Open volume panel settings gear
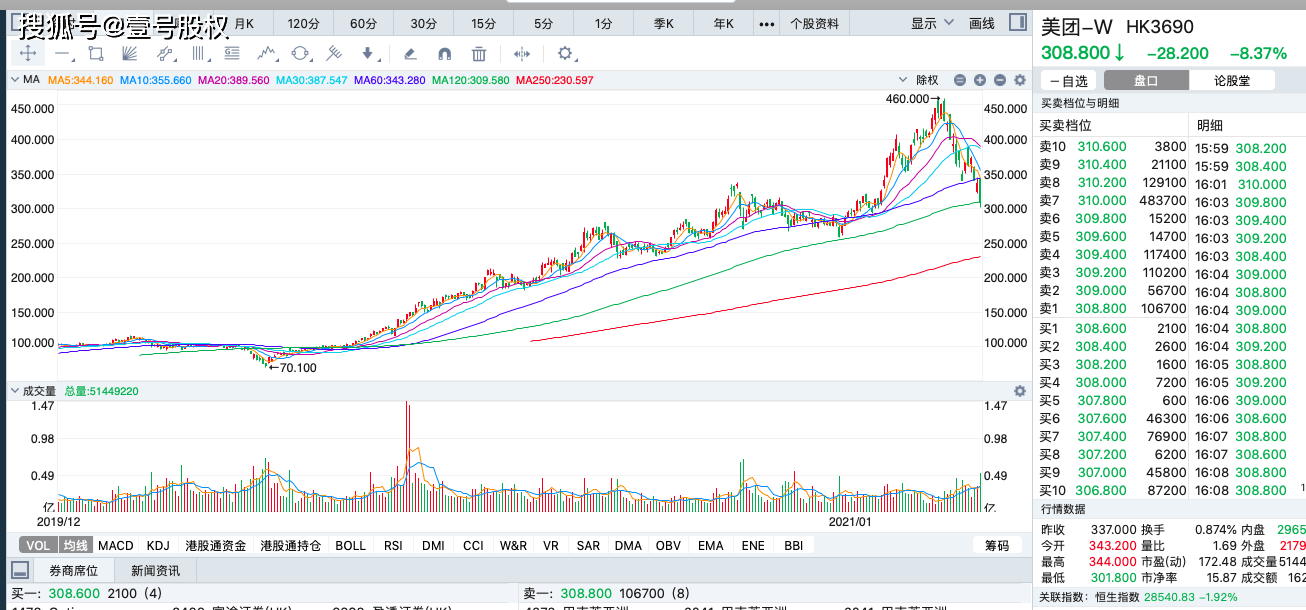 [1020, 391]
